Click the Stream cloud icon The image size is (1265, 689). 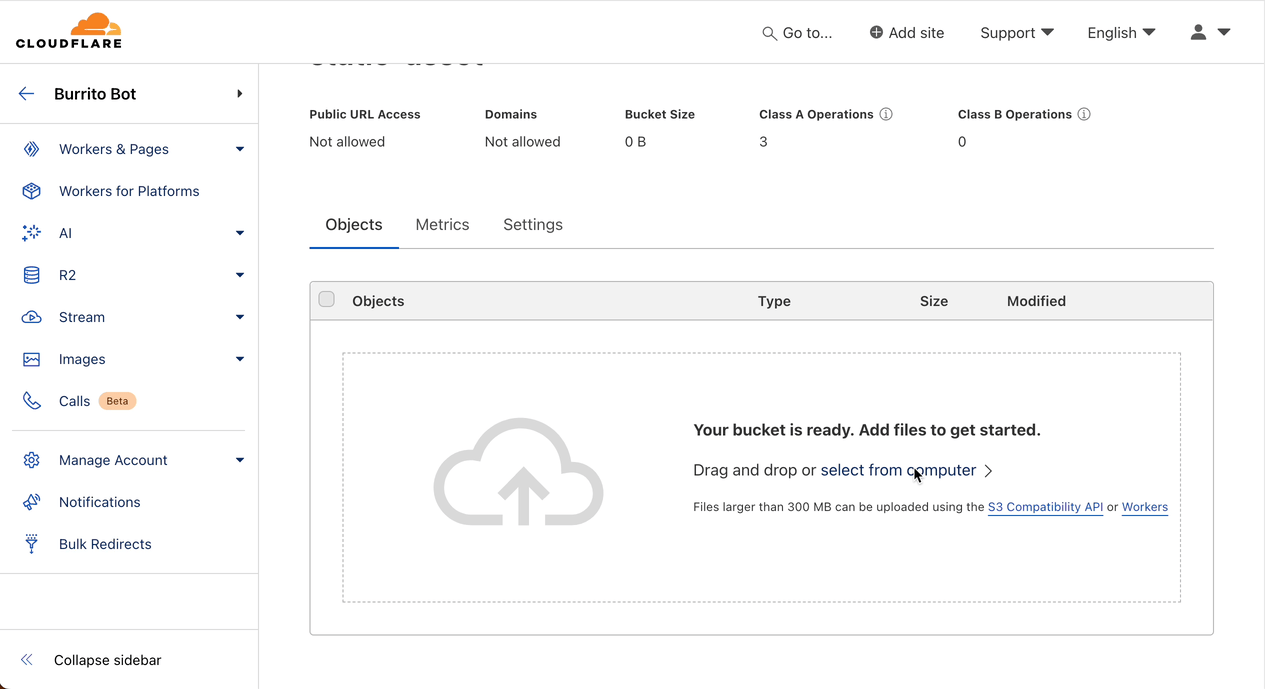coord(32,317)
